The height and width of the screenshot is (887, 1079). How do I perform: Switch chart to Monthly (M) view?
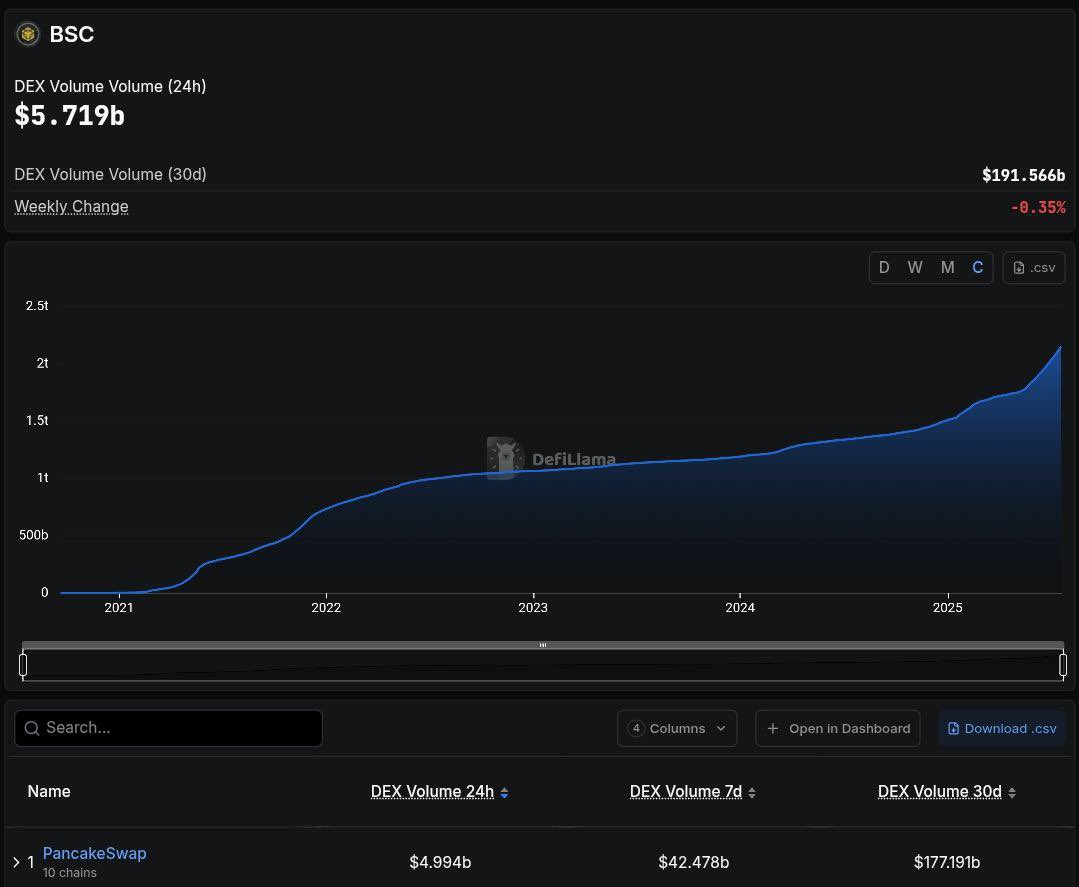(x=948, y=268)
